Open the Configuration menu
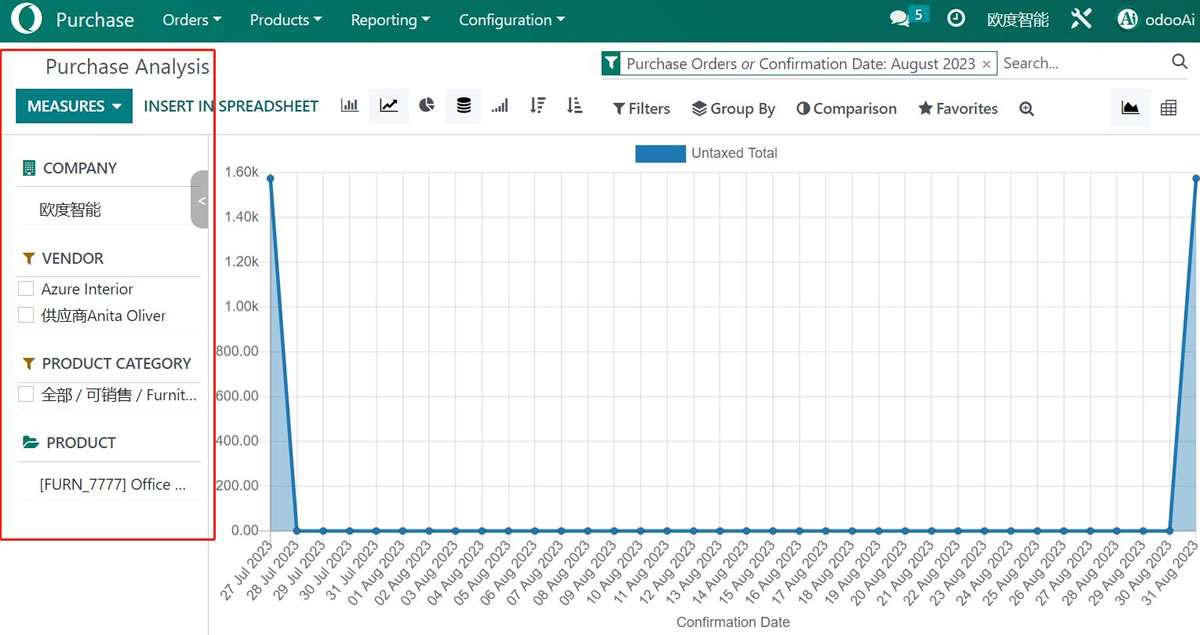Image resolution: width=1200 pixels, height=635 pixels. coord(511,20)
